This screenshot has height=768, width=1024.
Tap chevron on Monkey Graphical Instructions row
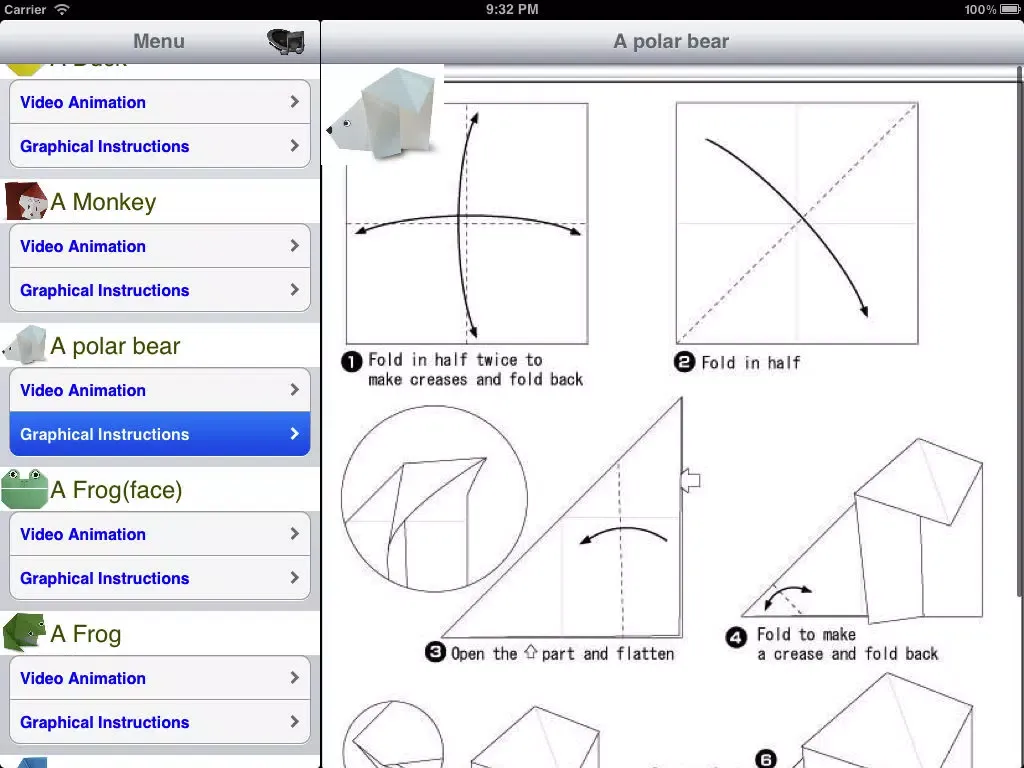(x=295, y=289)
